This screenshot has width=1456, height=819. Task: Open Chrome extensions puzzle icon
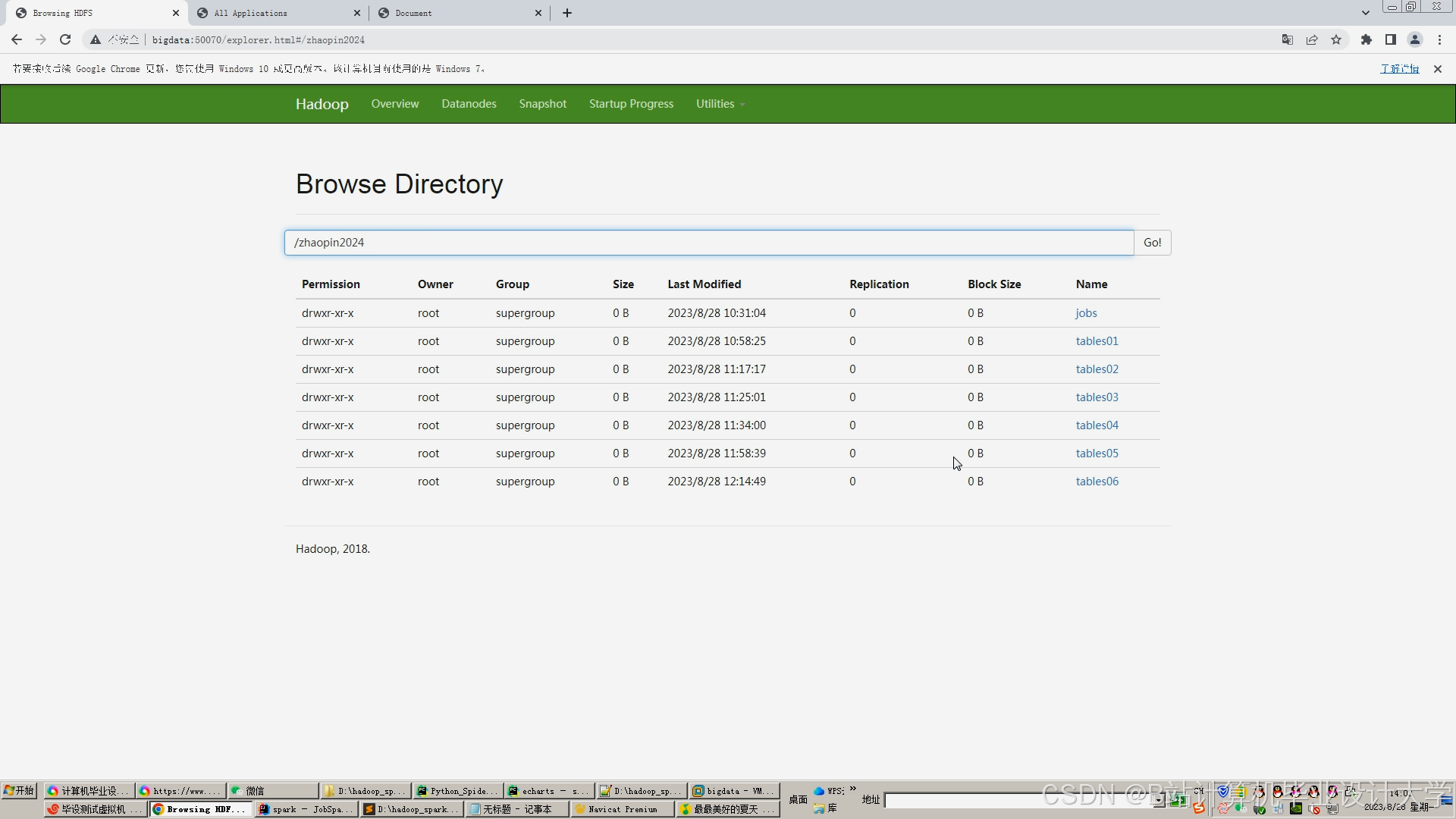(1367, 39)
